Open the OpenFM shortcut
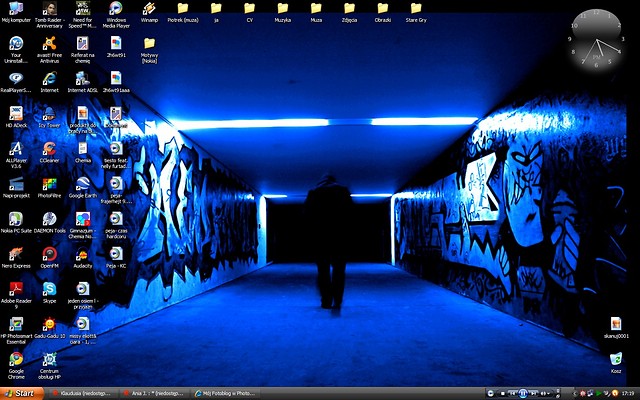This screenshot has width=640, height=400. pos(49,258)
